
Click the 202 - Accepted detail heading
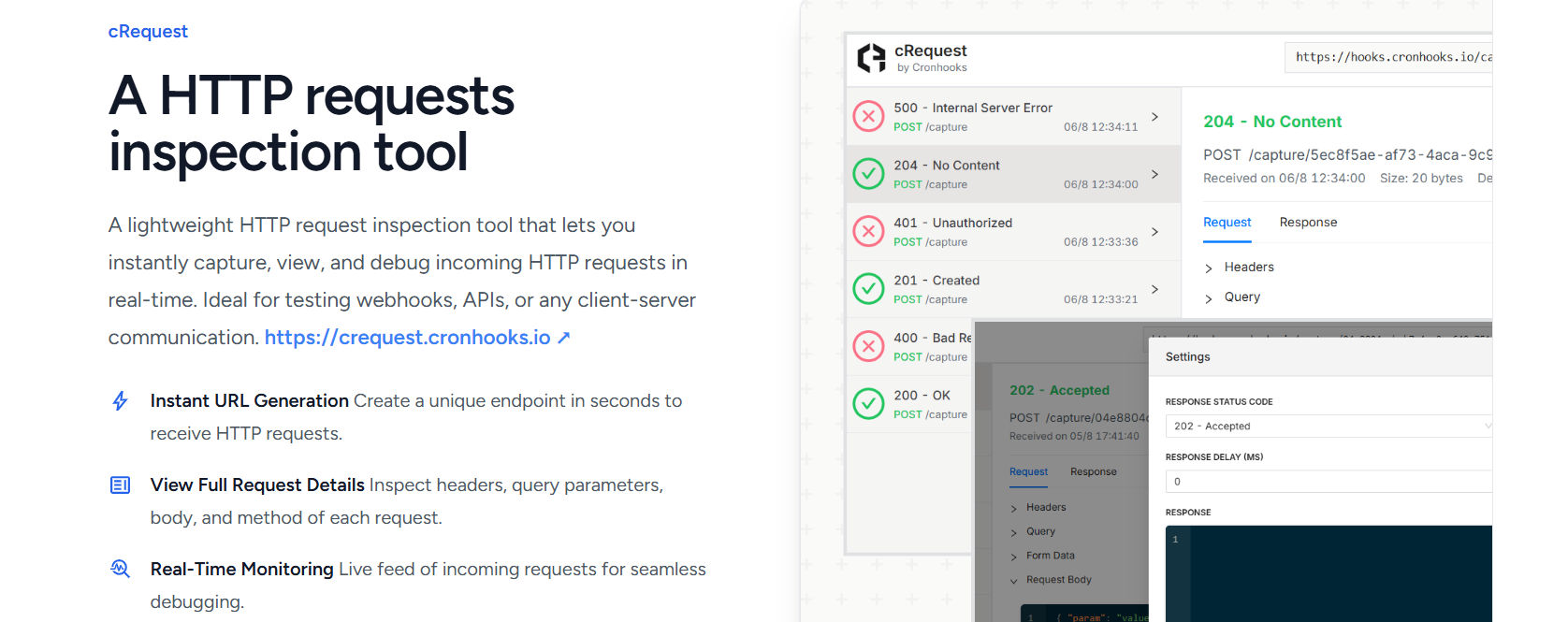pyautogui.click(x=1059, y=391)
